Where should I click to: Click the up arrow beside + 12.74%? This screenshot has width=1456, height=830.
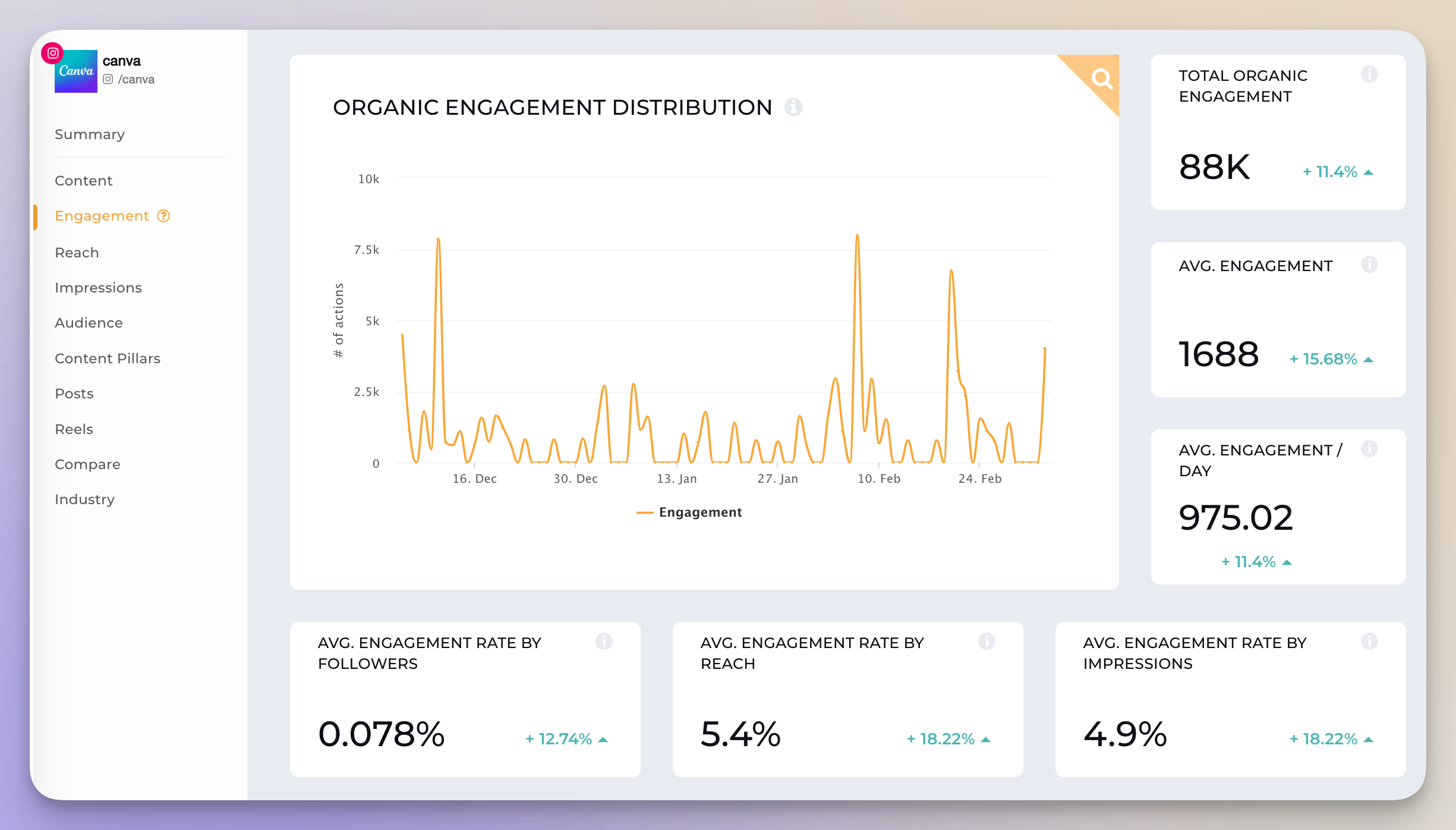pyautogui.click(x=603, y=740)
